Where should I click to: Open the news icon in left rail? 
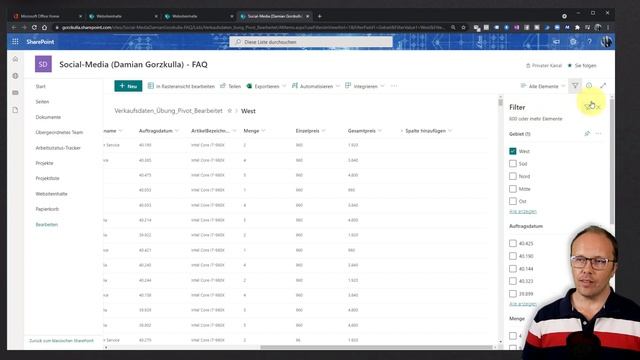coord(16,93)
